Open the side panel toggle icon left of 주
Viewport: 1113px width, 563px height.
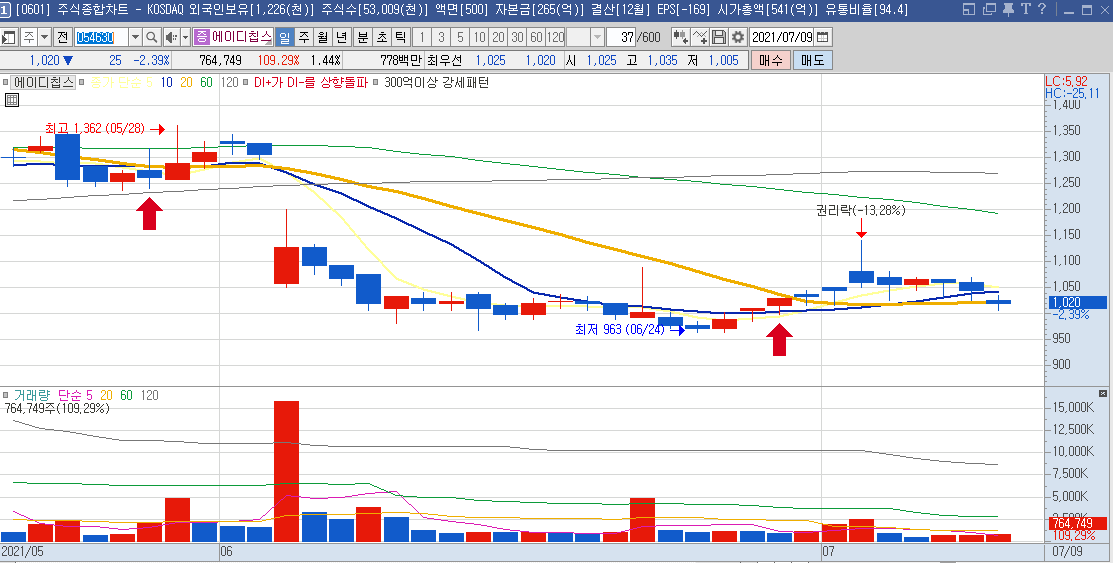(x=9, y=37)
